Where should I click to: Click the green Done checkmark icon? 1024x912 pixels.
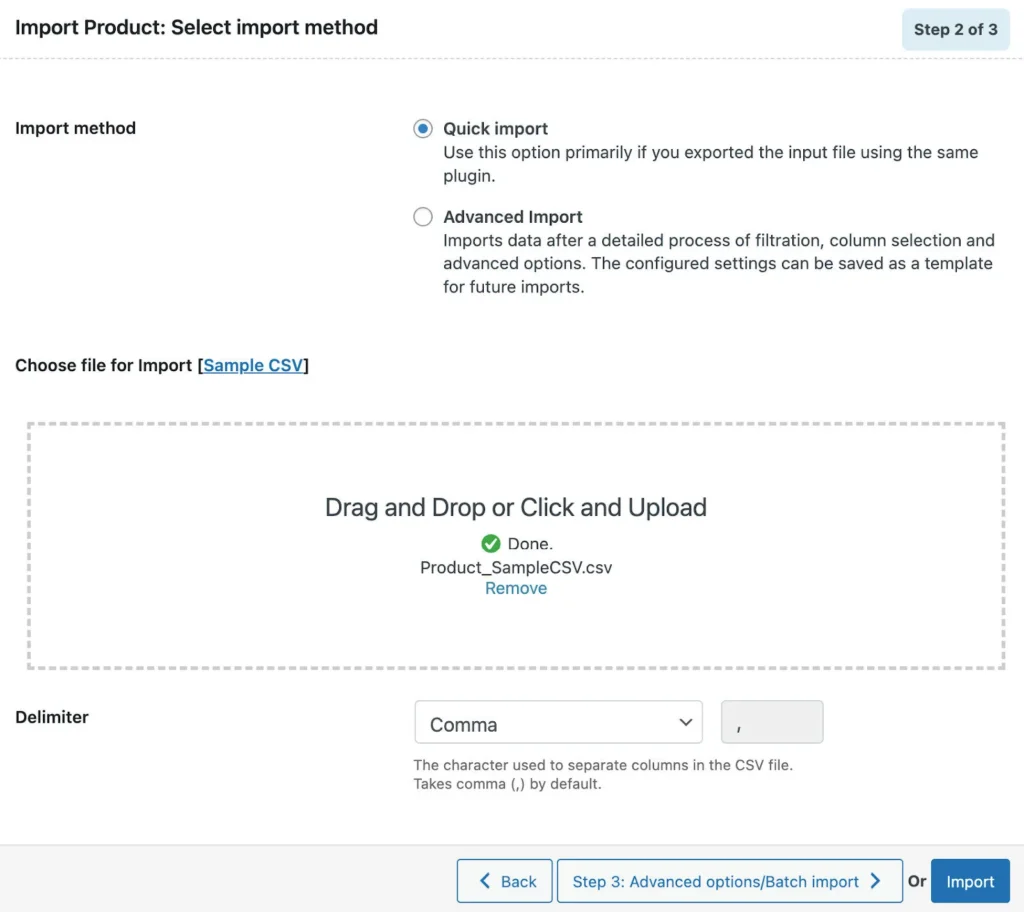(491, 543)
